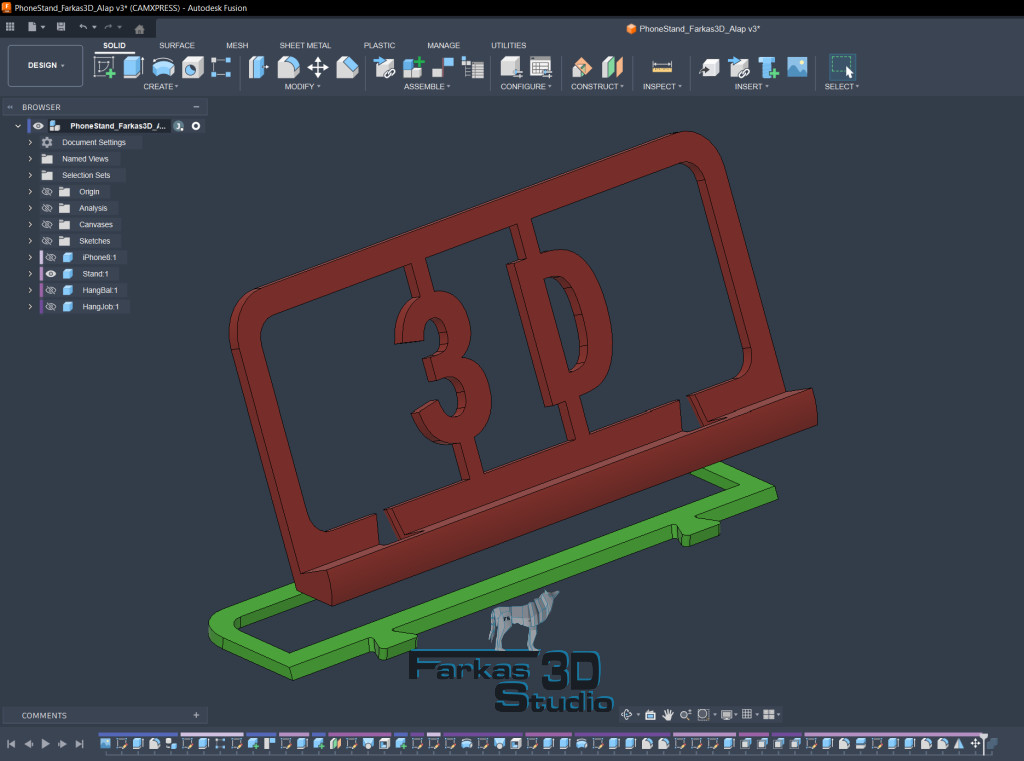This screenshot has width=1024, height=761.
Task: Switch to the SHEET METAL tab
Action: click(x=305, y=46)
